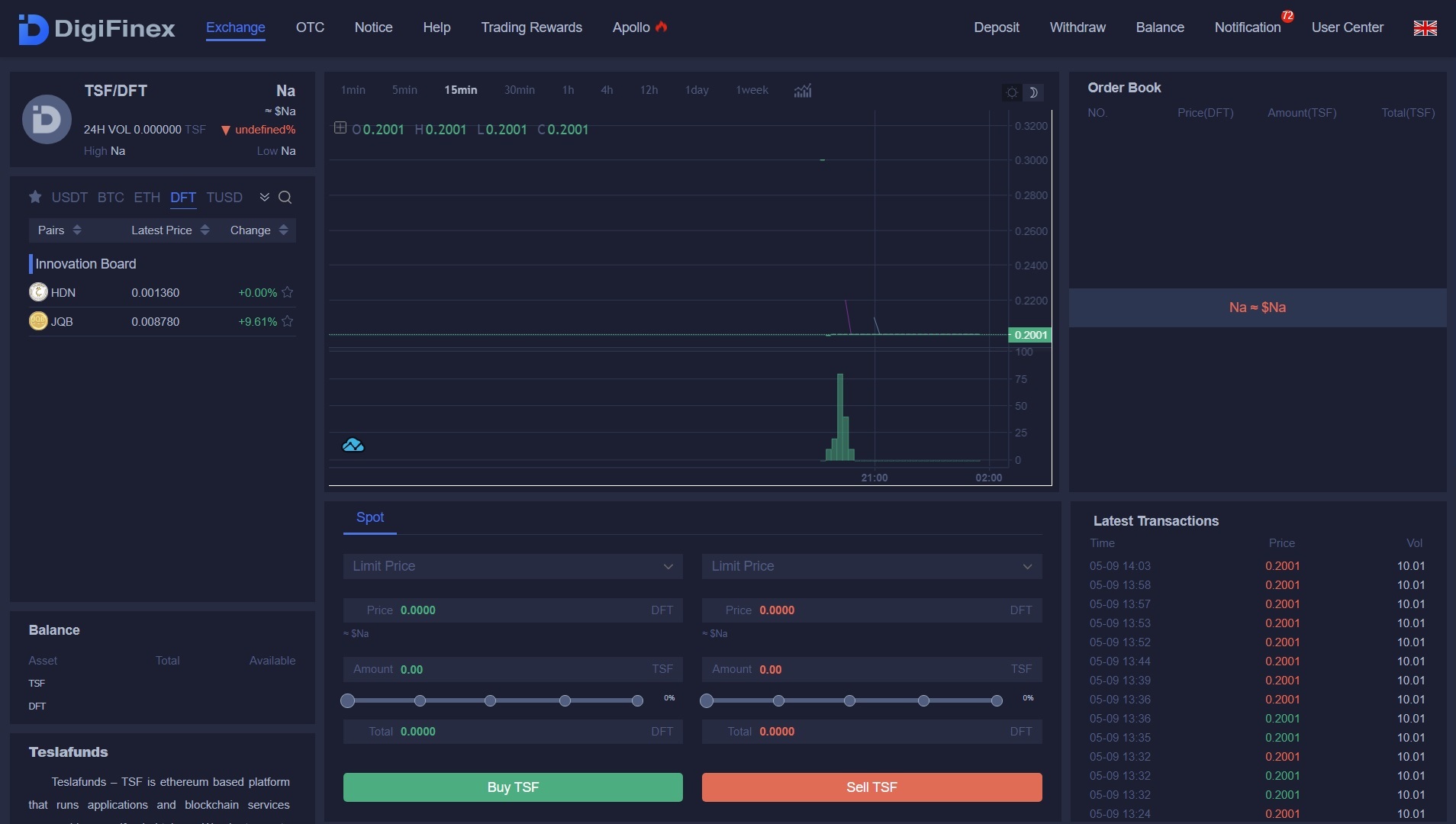Viewport: 1456px width, 824px height.
Task: Open sell-side Limit Price dropdown
Action: 871,566
